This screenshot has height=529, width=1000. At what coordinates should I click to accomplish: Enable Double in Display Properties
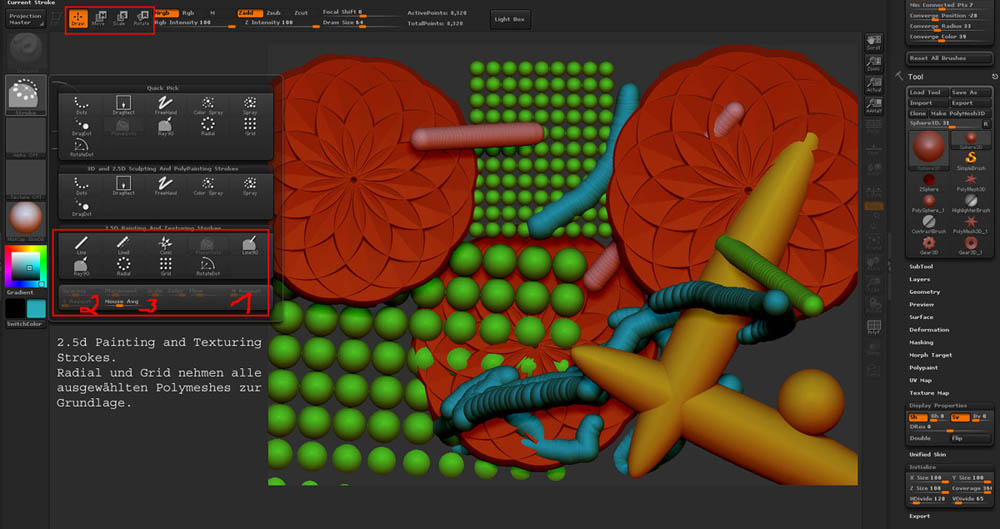(920, 438)
